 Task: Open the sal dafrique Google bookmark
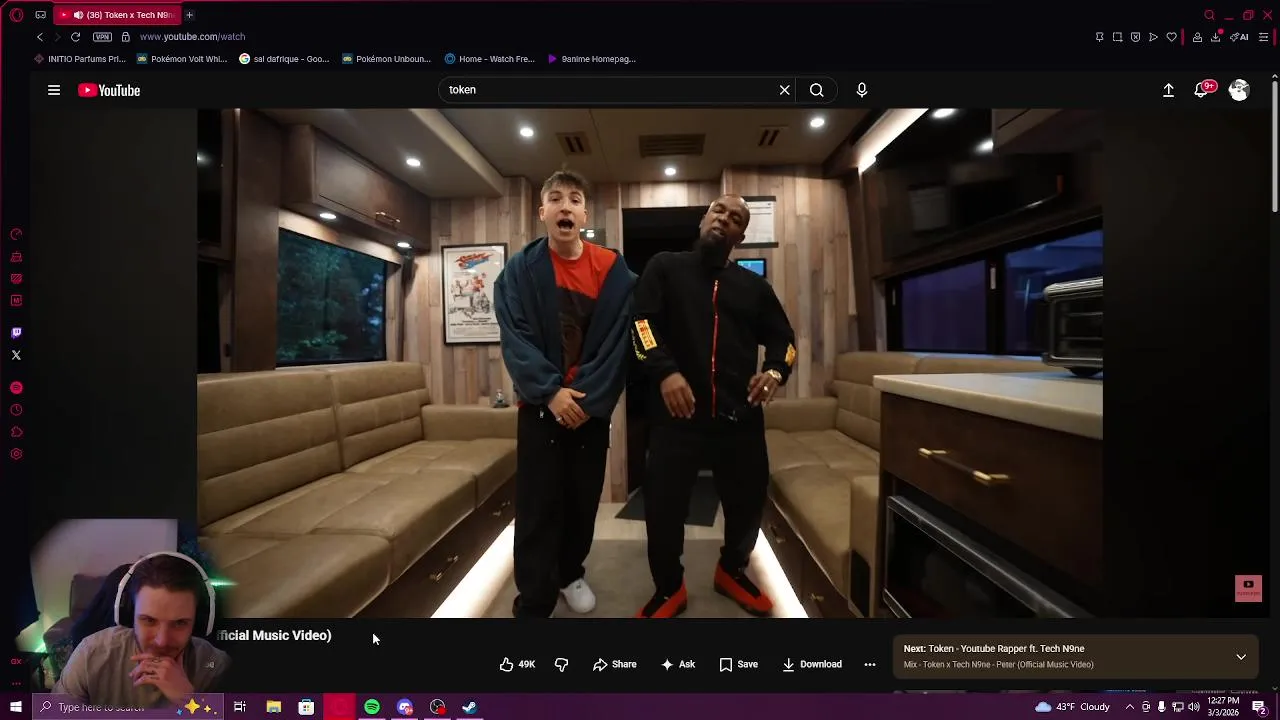284,59
